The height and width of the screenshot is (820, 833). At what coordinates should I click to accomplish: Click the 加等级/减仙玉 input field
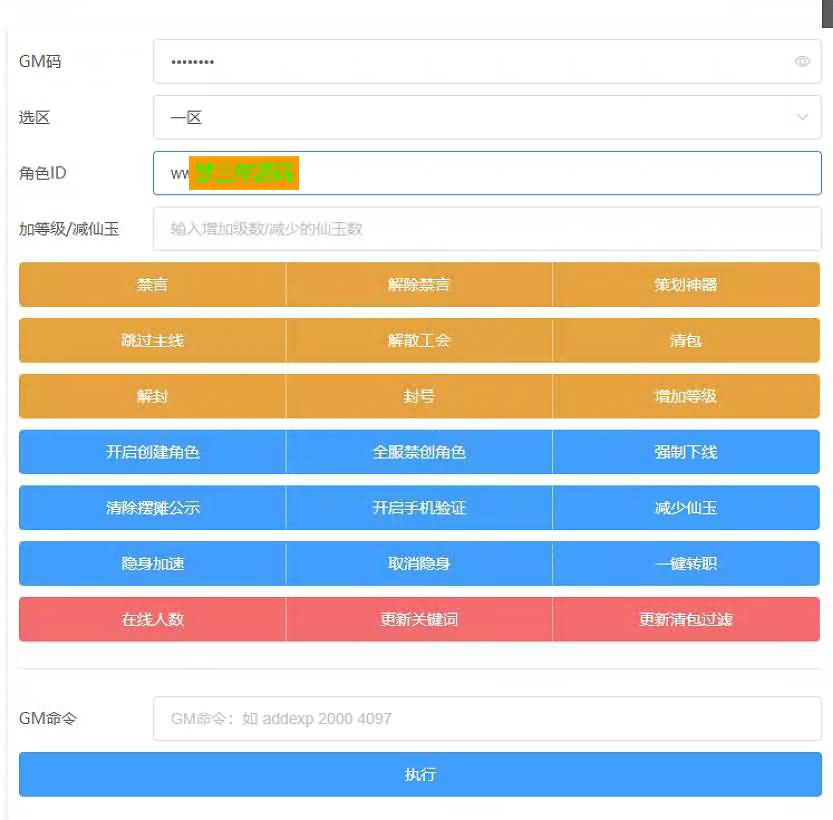(487, 229)
